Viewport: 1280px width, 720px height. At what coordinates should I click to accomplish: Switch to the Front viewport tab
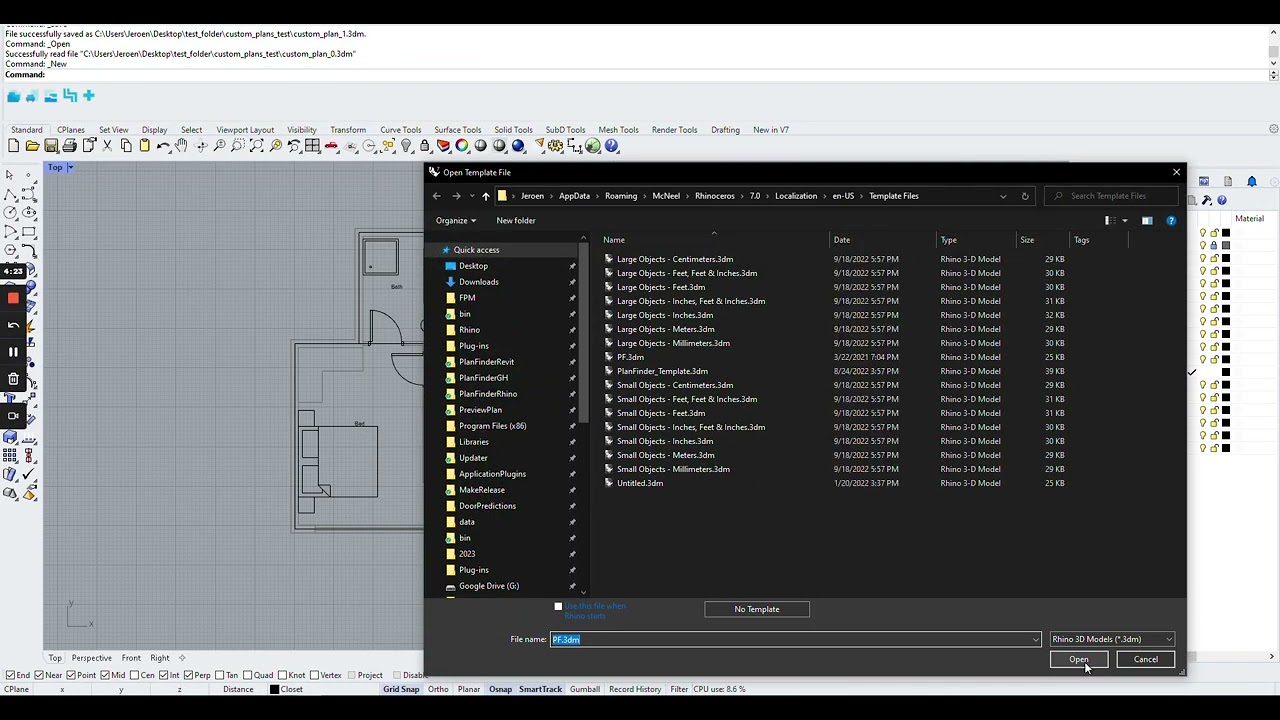[131, 658]
